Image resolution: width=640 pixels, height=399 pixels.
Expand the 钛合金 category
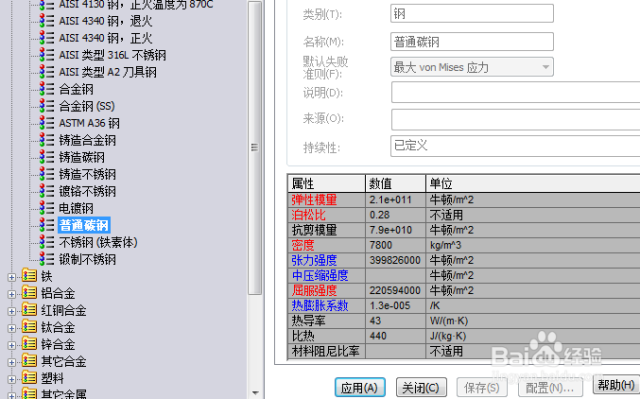point(12,328)
